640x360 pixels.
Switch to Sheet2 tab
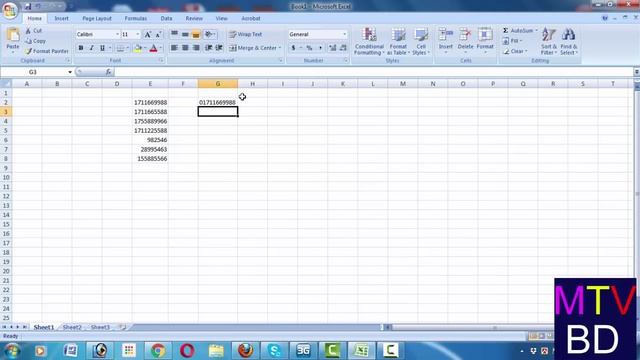point(72,327)
